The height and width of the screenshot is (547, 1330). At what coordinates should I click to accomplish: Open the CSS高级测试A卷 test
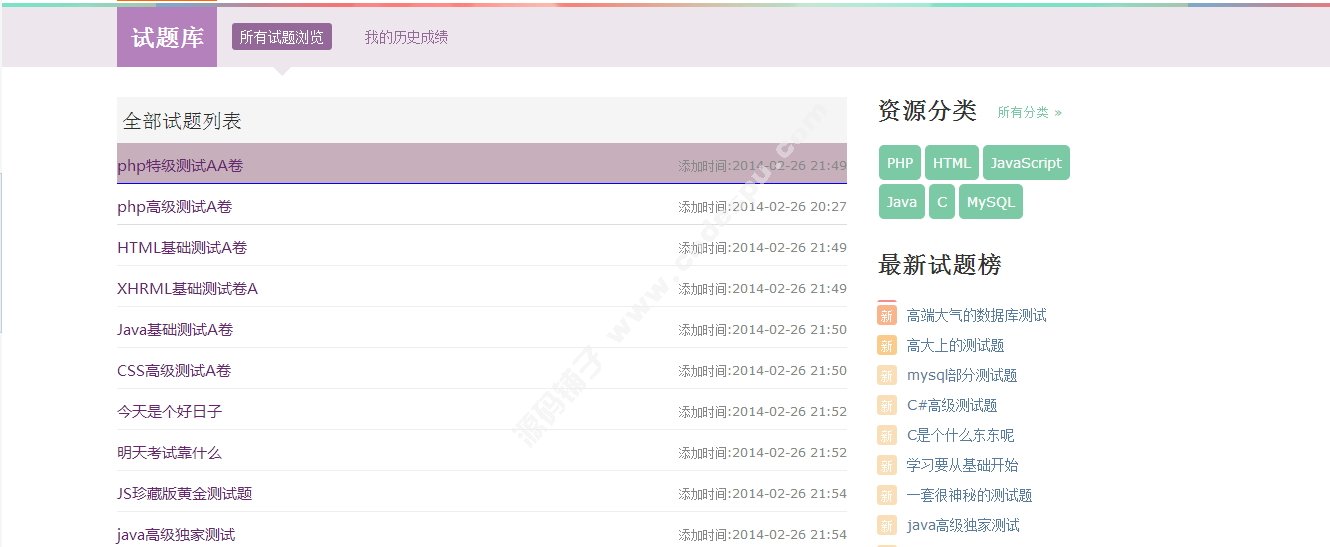pos(174,371)
